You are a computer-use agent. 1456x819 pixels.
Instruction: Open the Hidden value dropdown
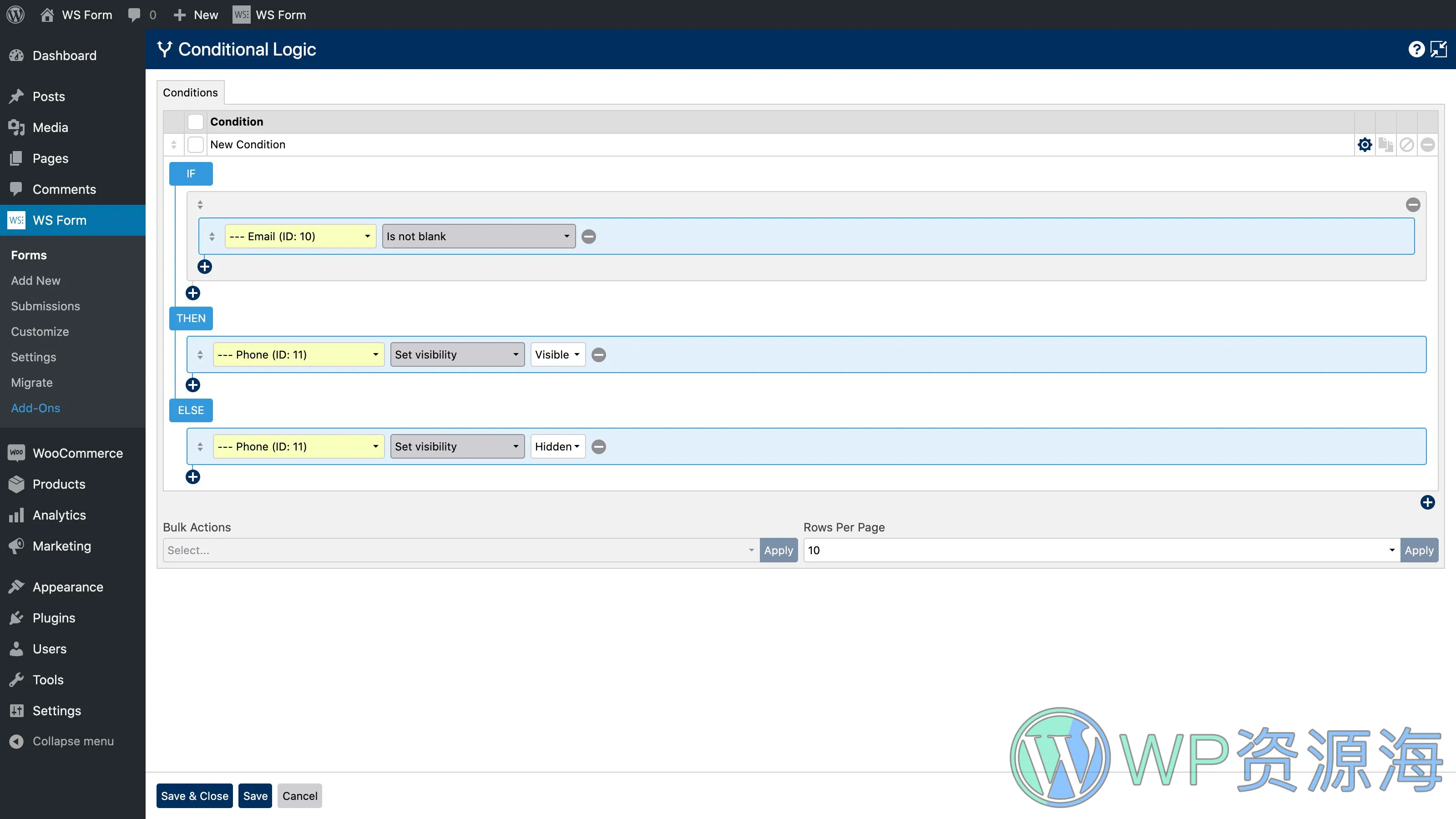click(x=558, y=446)
